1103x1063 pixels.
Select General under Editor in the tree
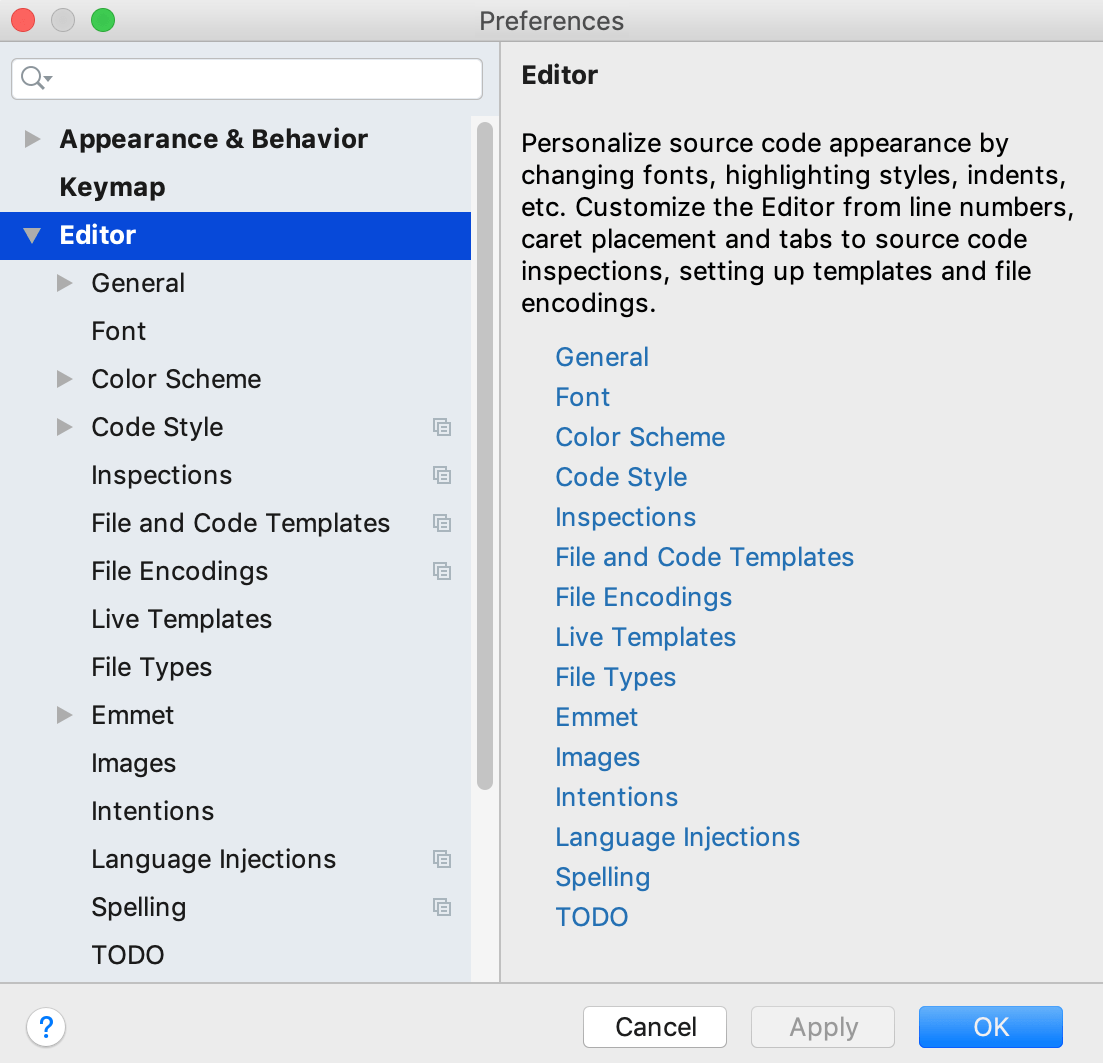tap(138, 283)
